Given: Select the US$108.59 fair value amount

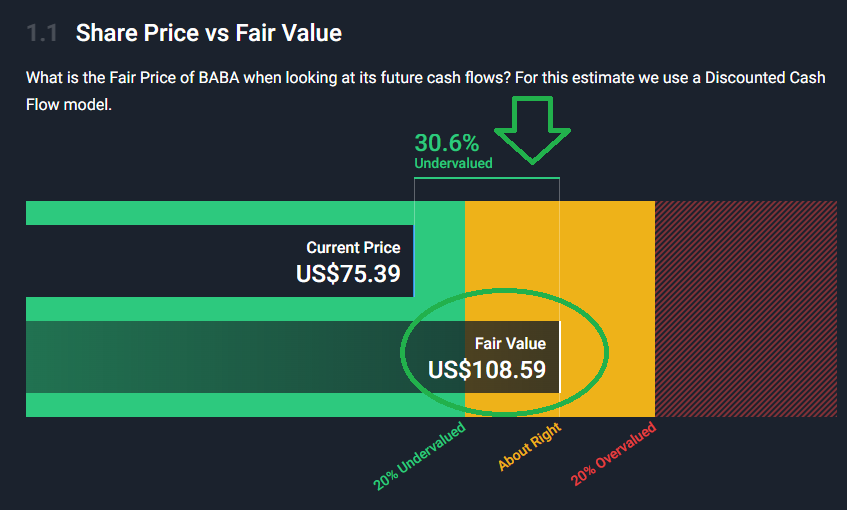Looking at the screenshot, I should pos(487,370).
